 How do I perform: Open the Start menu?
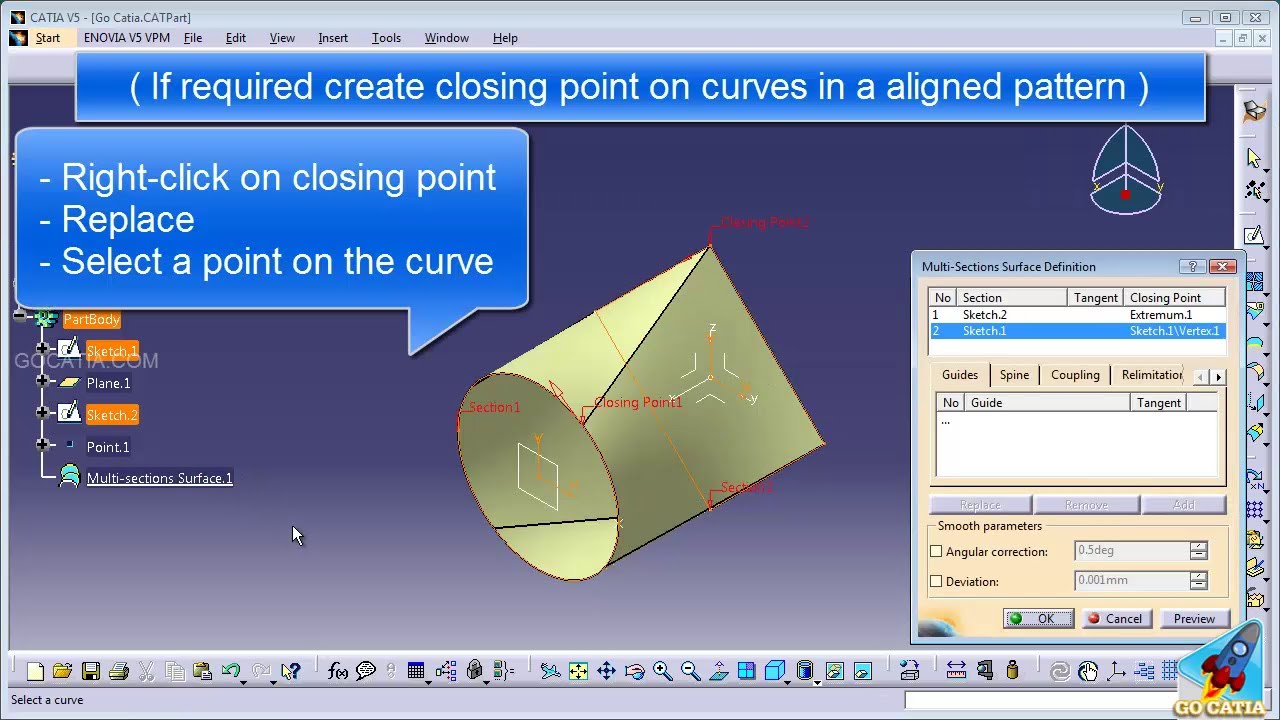click(48, 38)
